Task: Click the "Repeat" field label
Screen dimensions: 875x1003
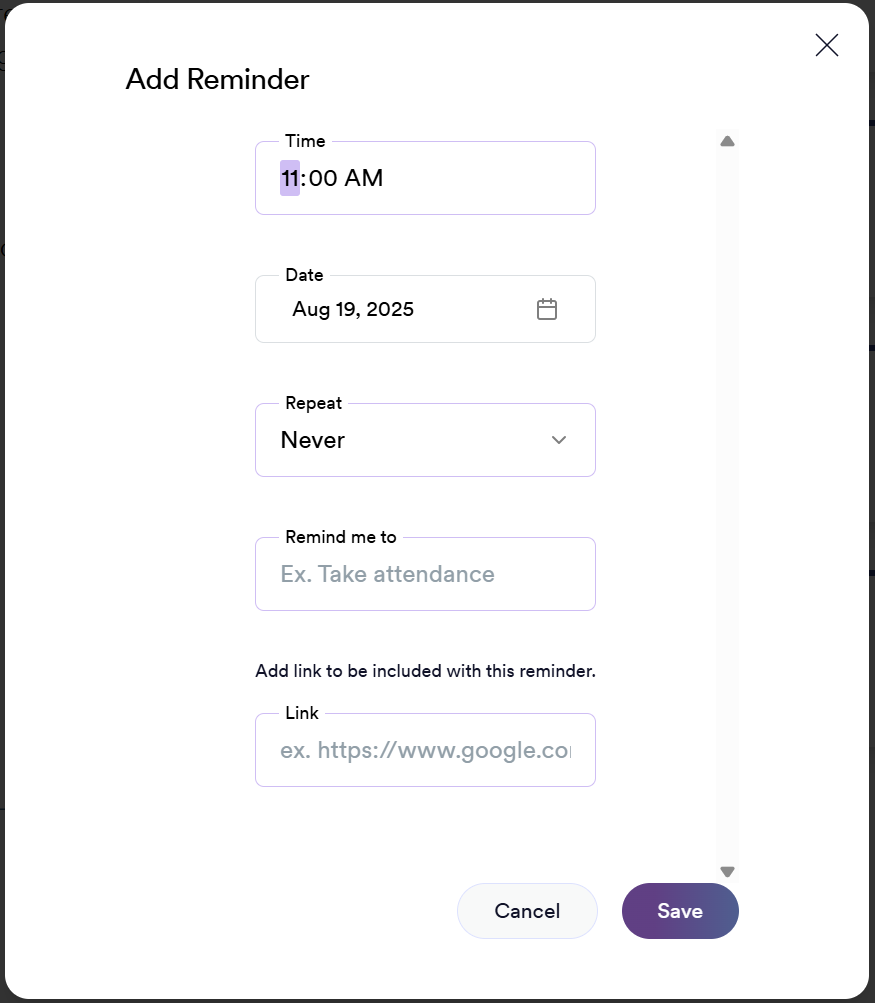Action: 313,403
